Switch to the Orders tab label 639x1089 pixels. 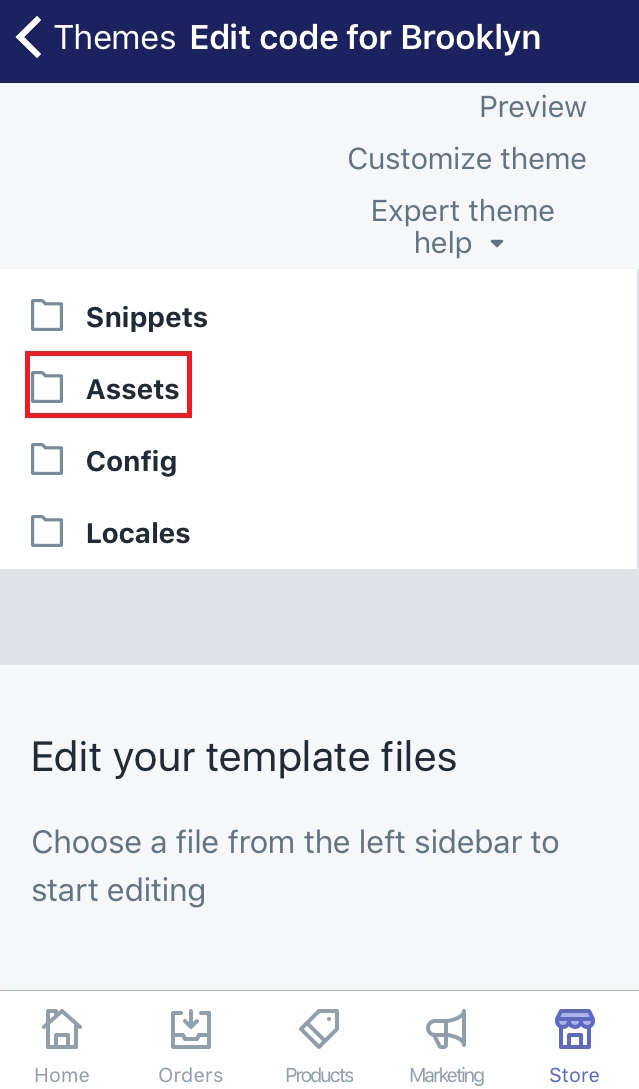point(190,1075)
